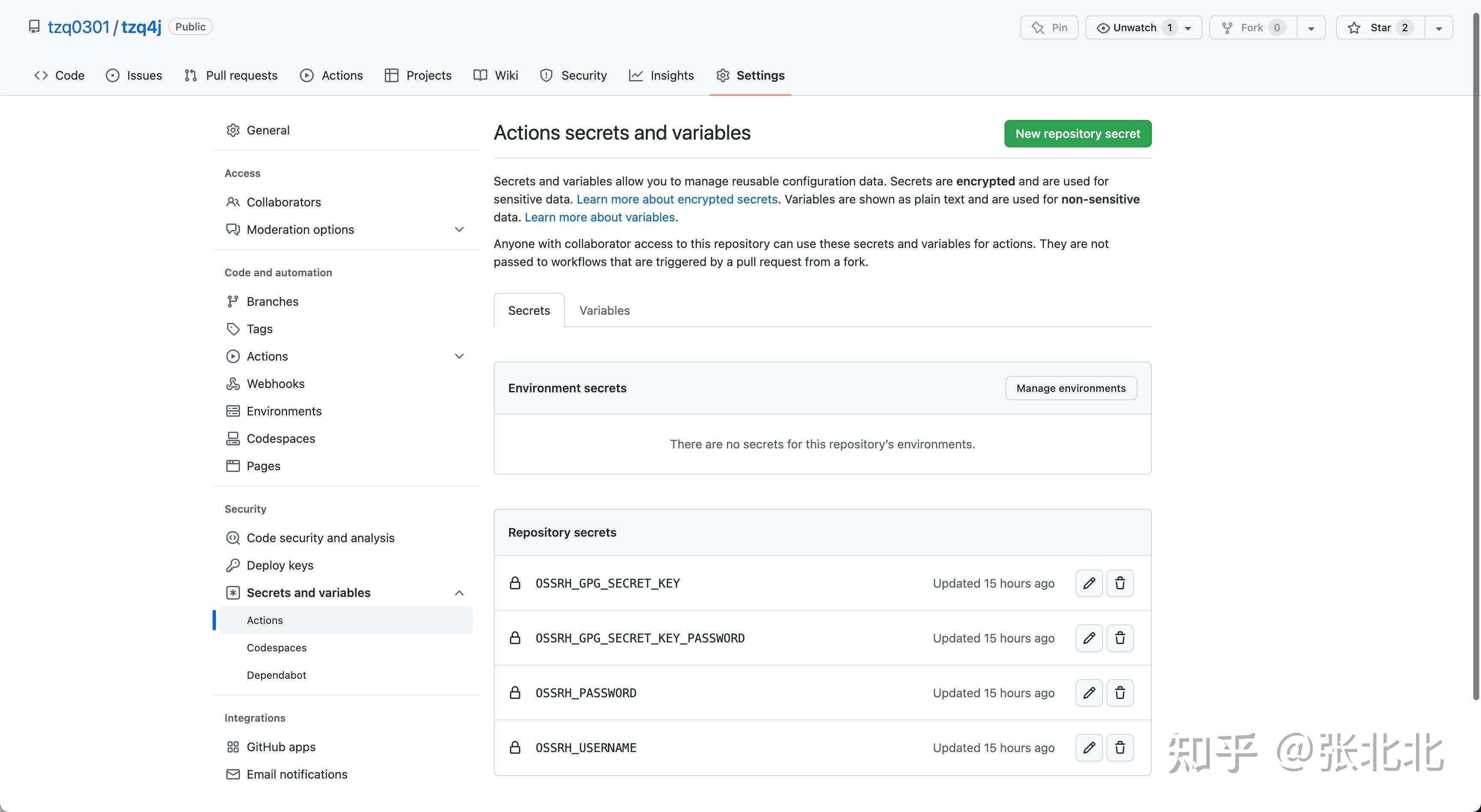Click the Collaborators people icon

[x=233, y=202]
